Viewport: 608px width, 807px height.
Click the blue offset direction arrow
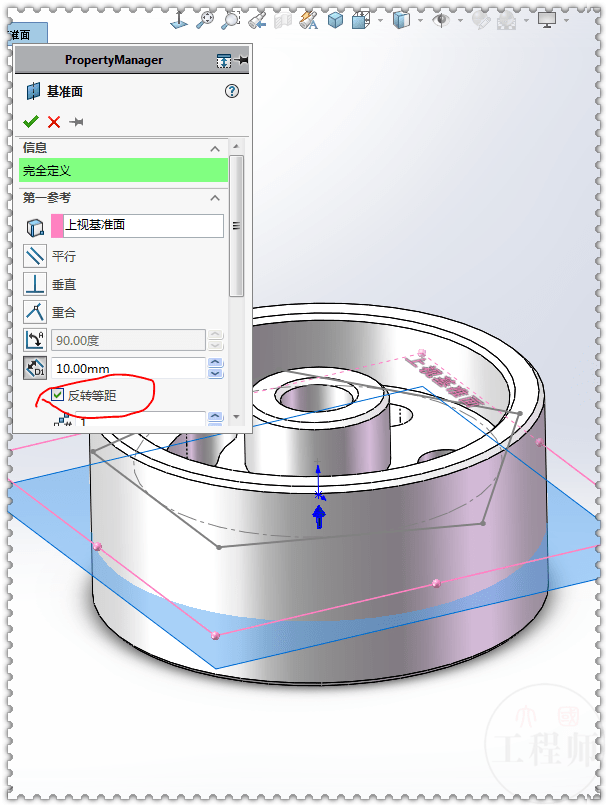coord(319,516)
